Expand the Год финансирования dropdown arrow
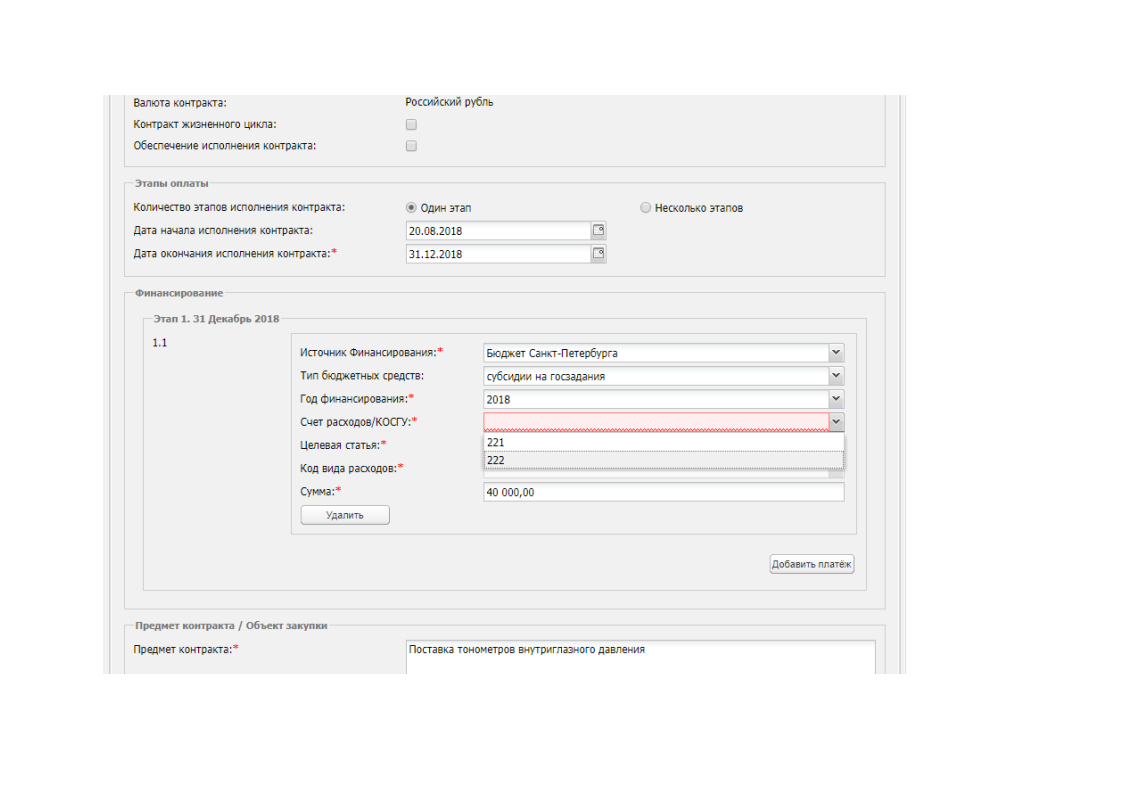Screen dimensions: 1122x793 pyautogui.click(x=836, y=399)
